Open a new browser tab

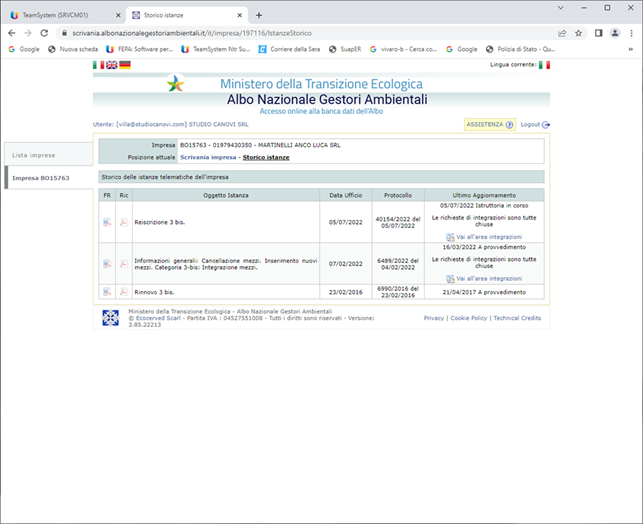coord(259,15)
